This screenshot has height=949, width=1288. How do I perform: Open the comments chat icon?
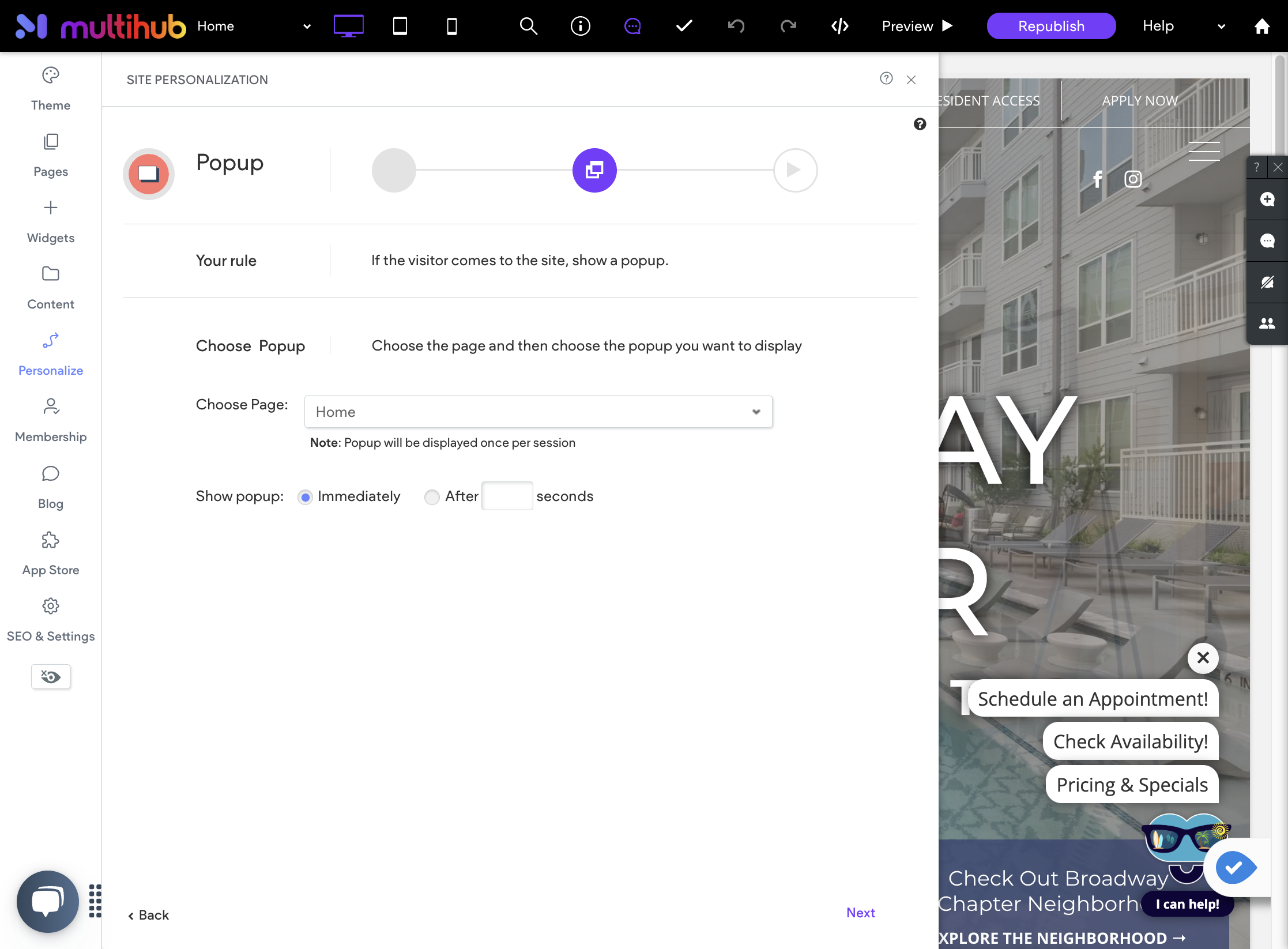coord(632,26)
